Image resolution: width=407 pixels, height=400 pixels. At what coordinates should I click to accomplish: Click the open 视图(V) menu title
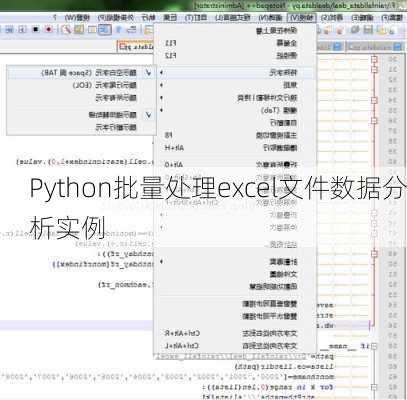(302, 17)
